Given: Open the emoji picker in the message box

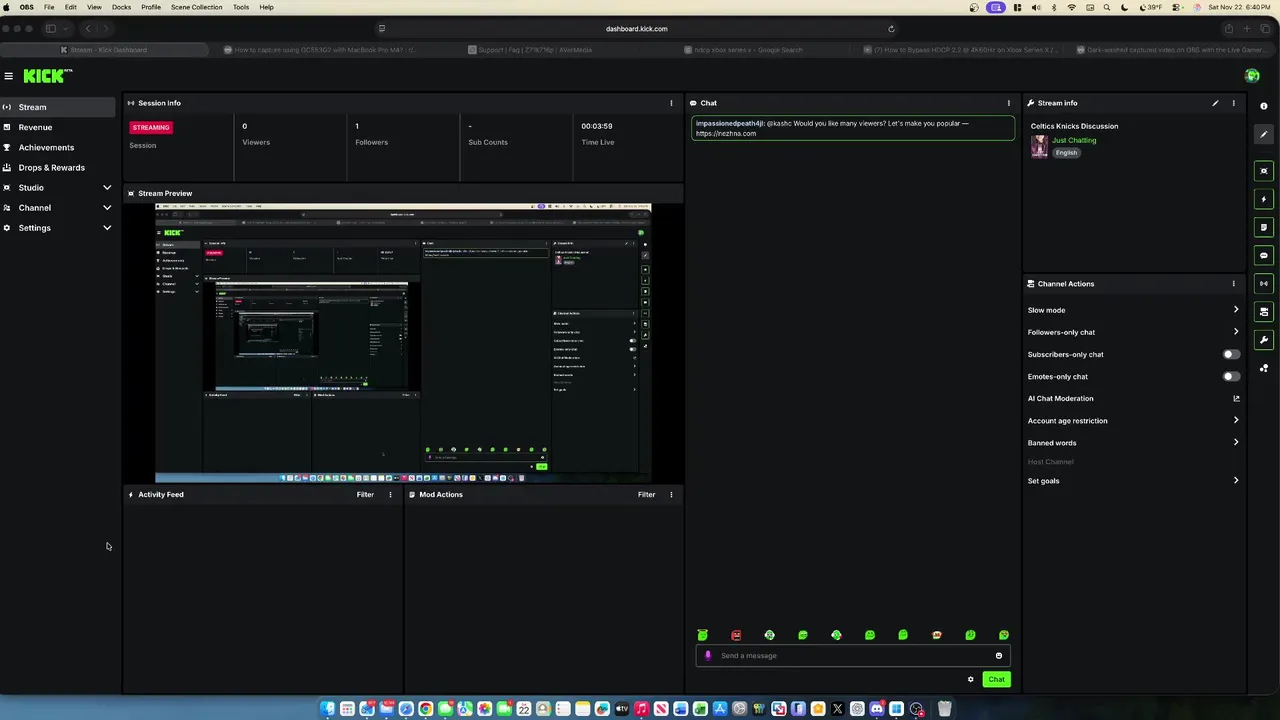Looking at the screenshot, I should (998, 656).
